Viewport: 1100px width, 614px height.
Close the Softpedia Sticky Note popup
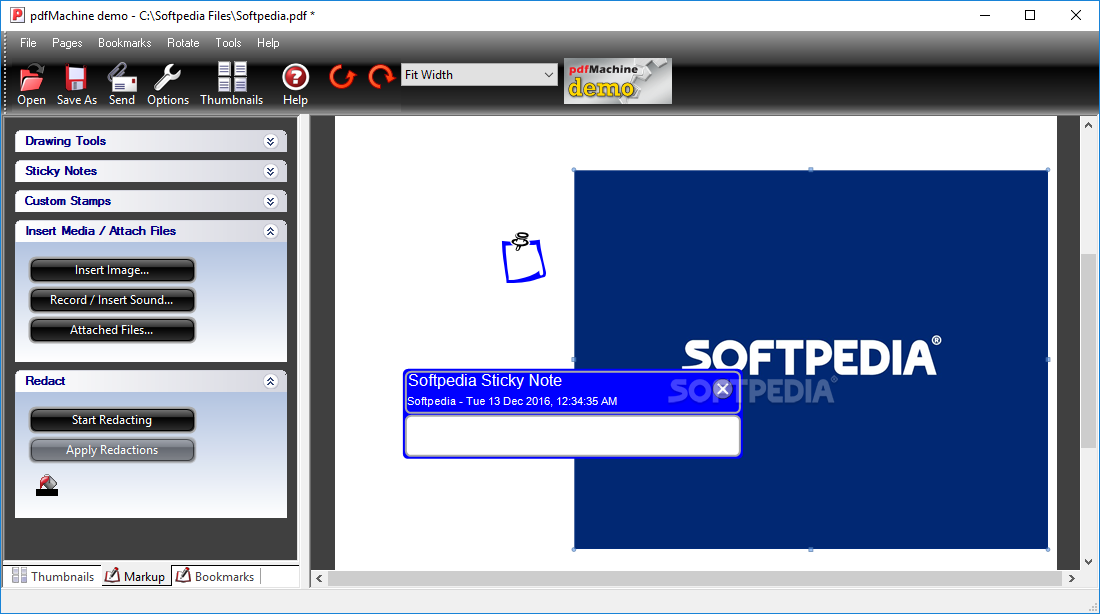point(723,389)
